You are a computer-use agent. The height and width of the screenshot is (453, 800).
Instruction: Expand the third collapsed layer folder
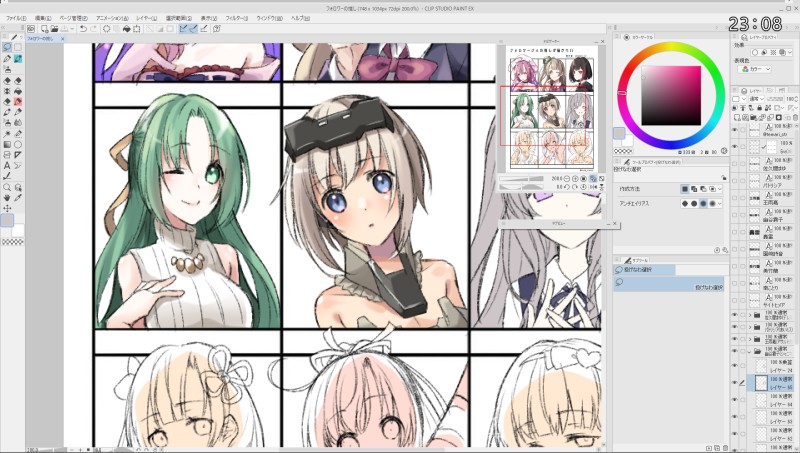tap(750, 339)
